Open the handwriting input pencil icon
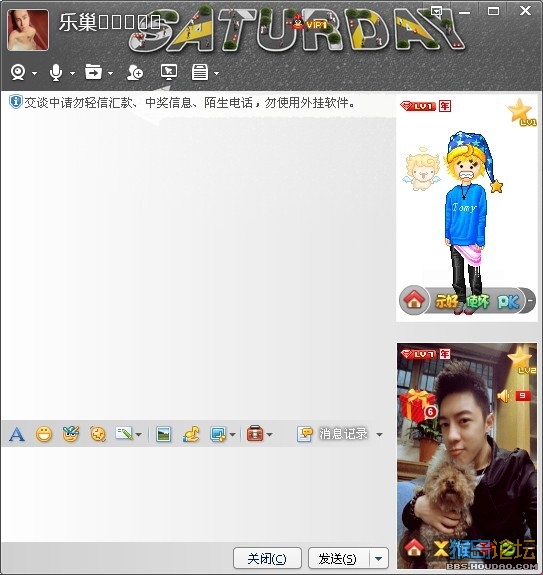The width and height of the screenshot is (543, 575). pyautogui.click(x=124, y=433)
